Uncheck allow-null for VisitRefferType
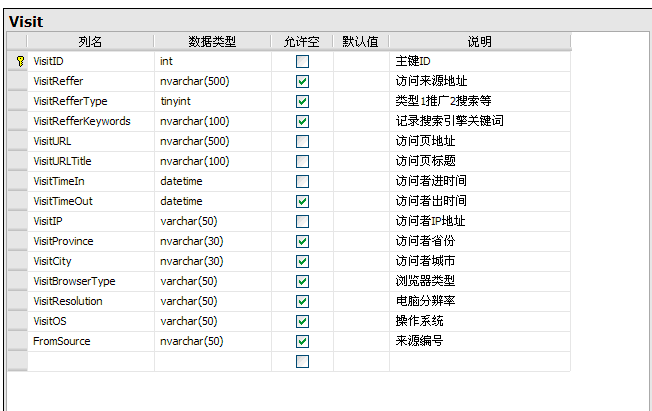 [302, 102]
